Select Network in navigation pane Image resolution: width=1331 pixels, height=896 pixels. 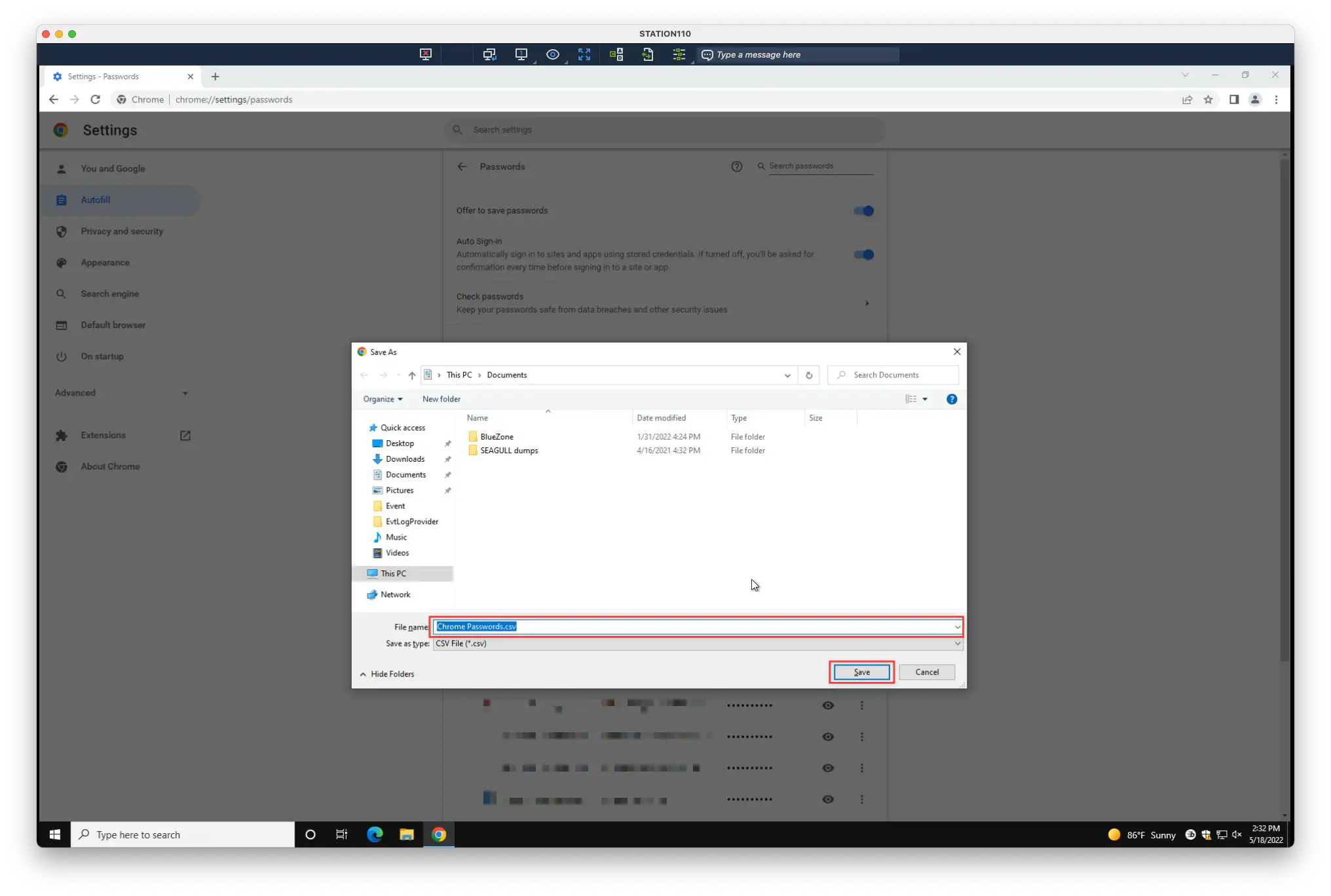coord(395,595)
